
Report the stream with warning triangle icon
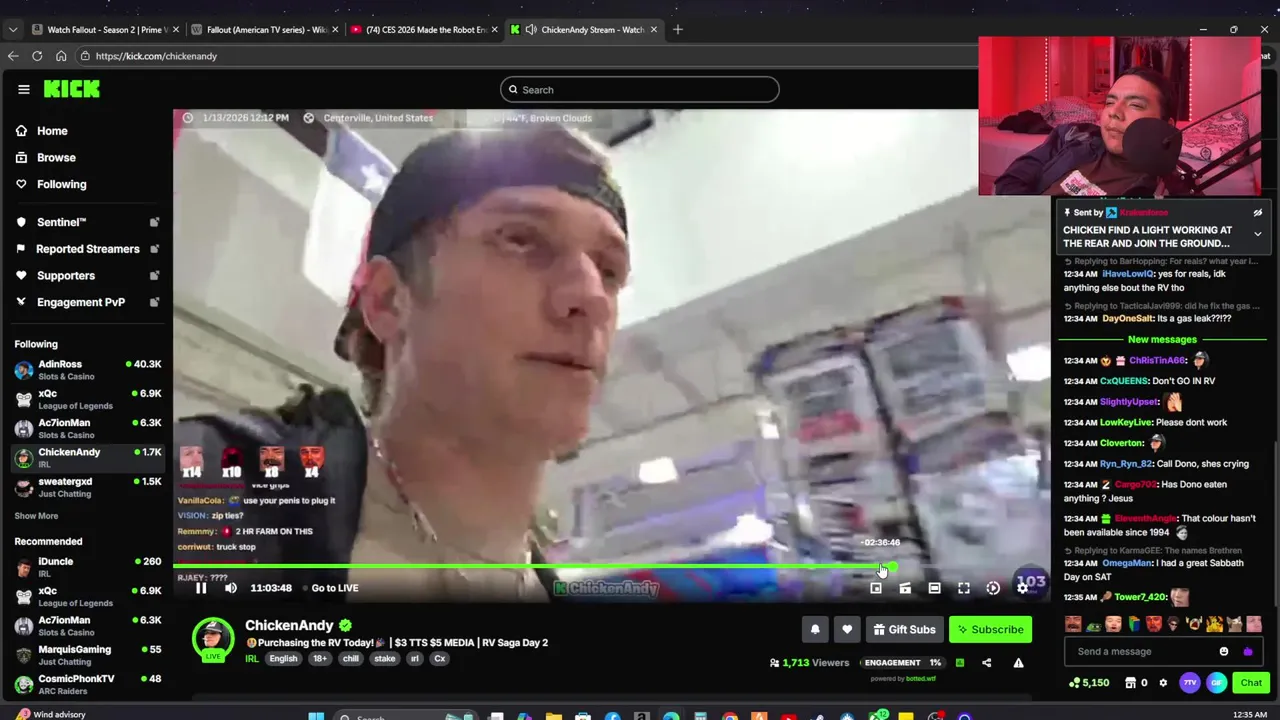(x=1018, y=662)
